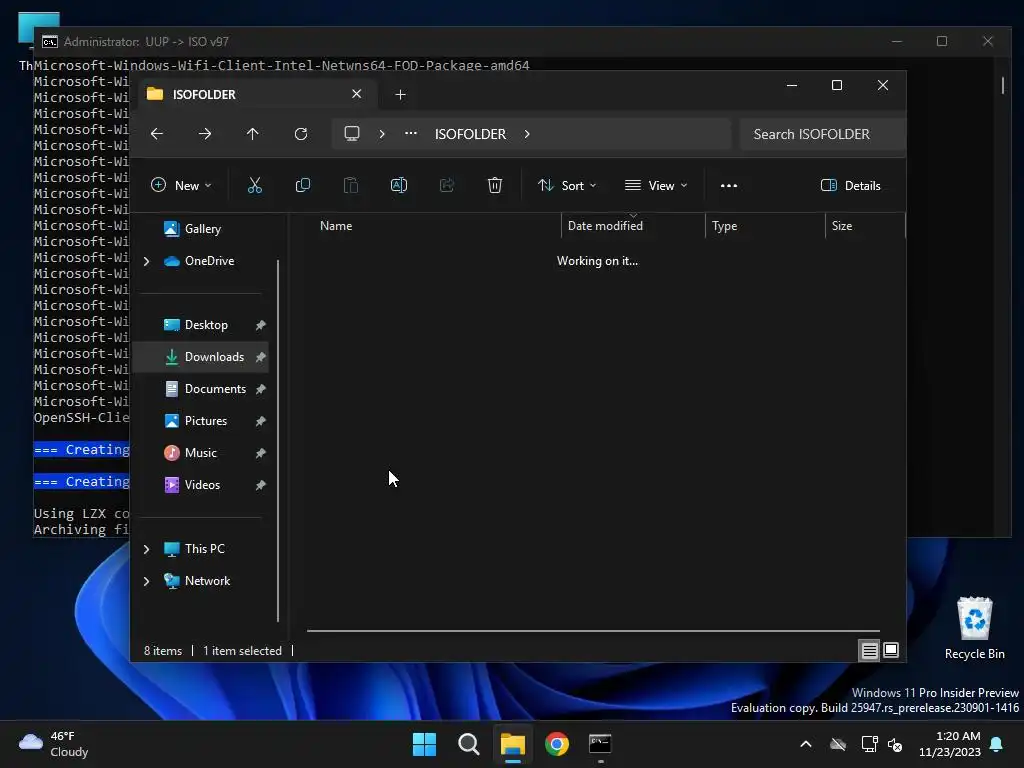Unpin Documents using its pin icon
This screenshot has height=768, width=1024.
click(x=261, y=389)
